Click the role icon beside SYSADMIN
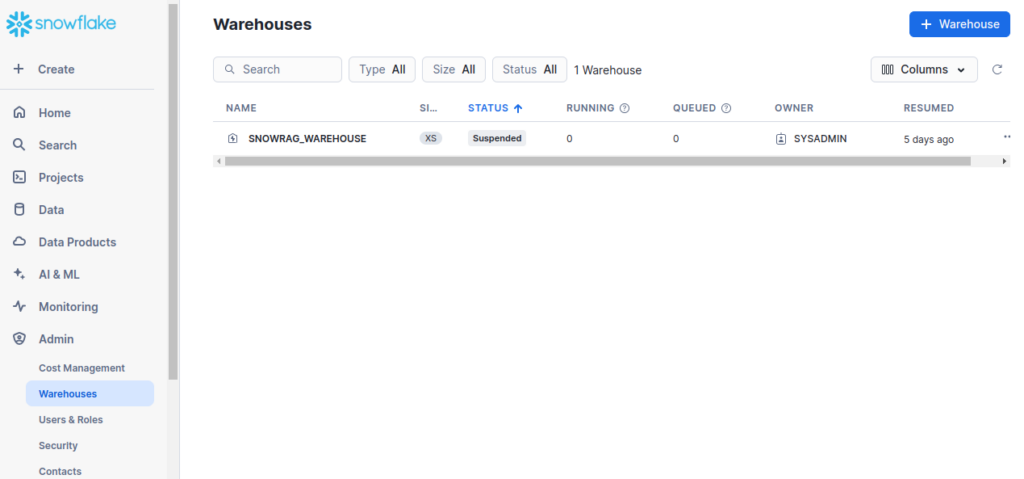 (x=780, y=139)
